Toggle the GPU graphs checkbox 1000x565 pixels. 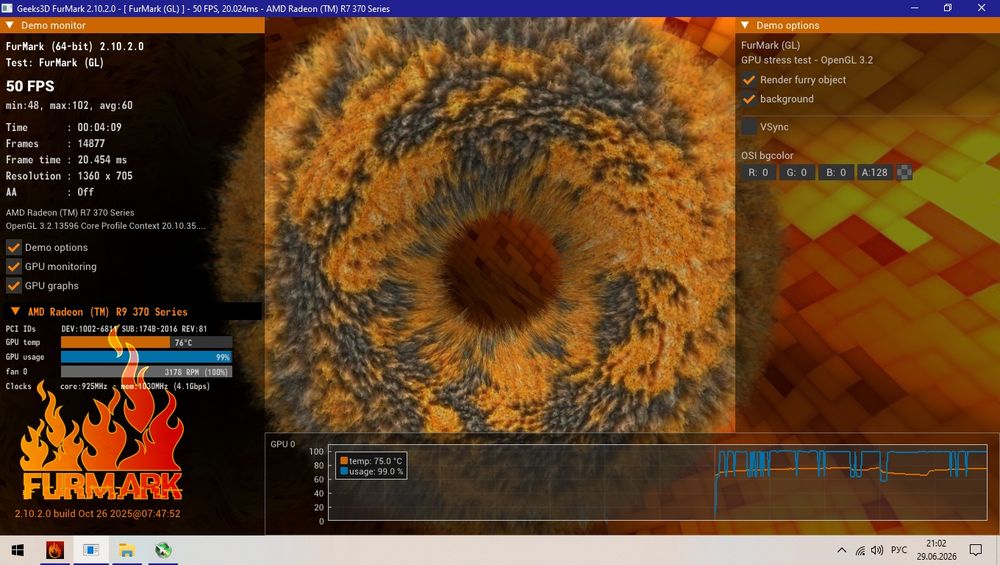click(x=13, y=286)
